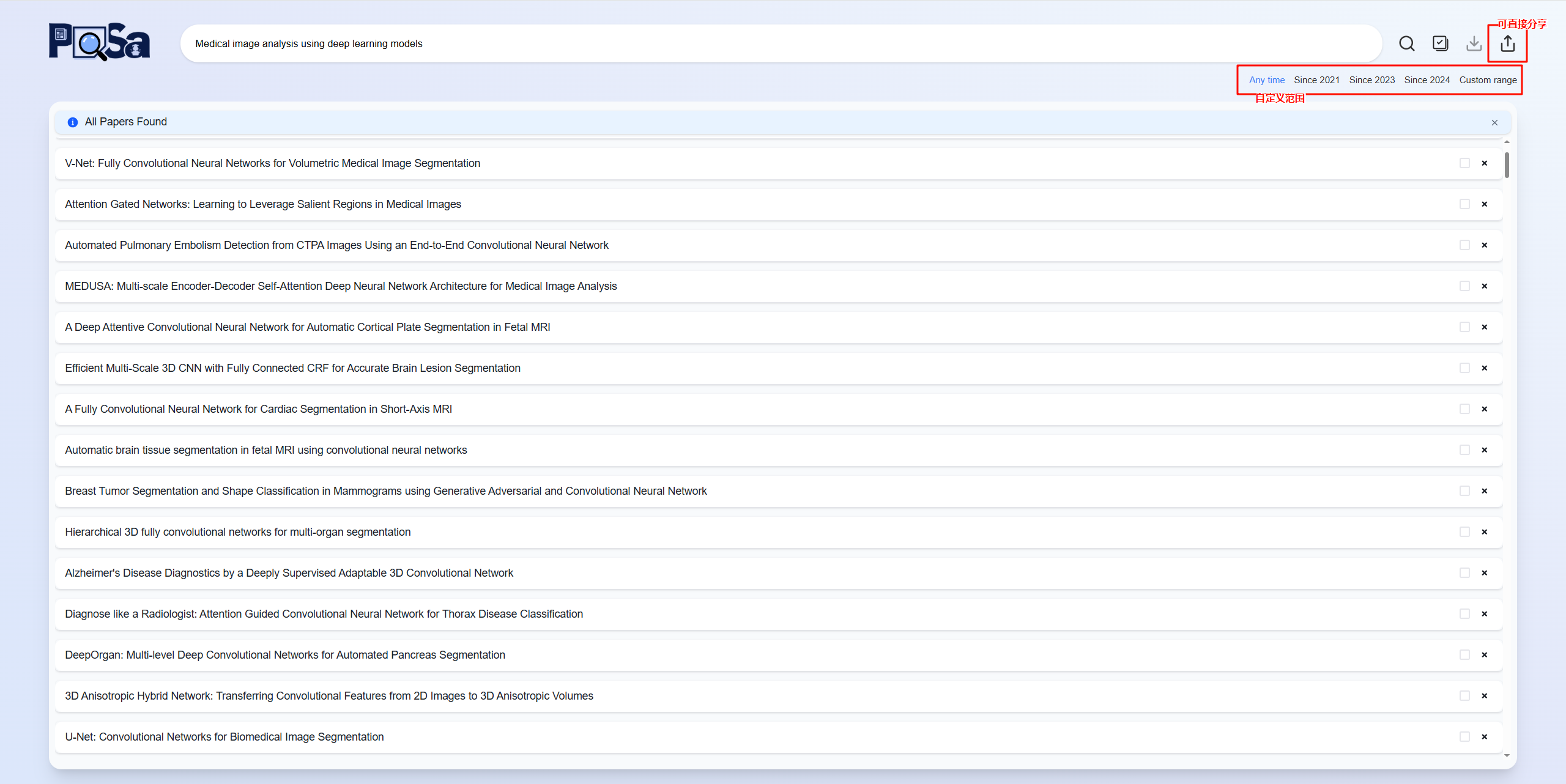Viewport: 1566px width, 784px height.
Task: Dismiss the All Papers Found banner
Action: 1494,122
